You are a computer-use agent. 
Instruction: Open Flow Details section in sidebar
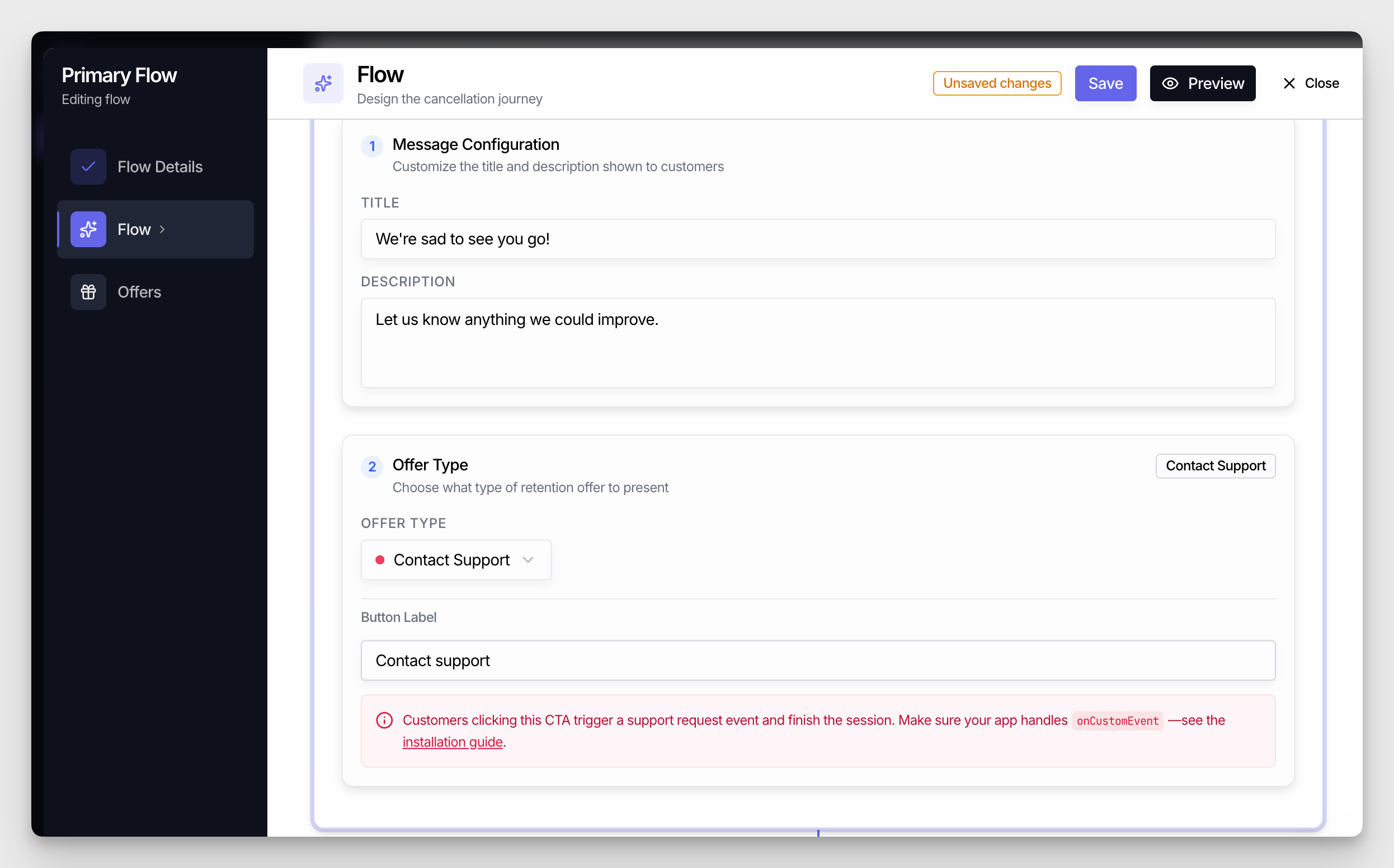coord(159,167)
